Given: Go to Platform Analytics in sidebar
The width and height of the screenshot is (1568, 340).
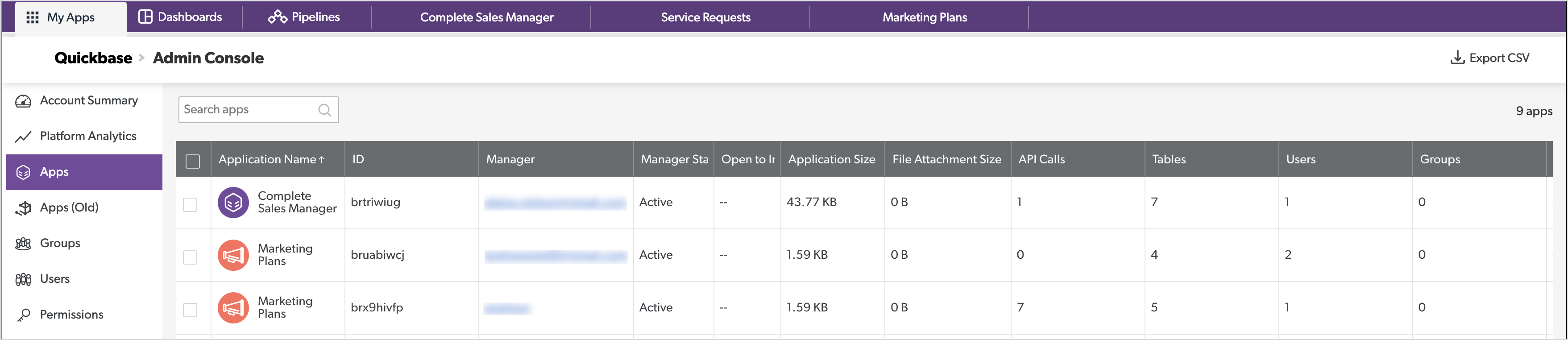Looking at the screenshot, I should [84, 136].
